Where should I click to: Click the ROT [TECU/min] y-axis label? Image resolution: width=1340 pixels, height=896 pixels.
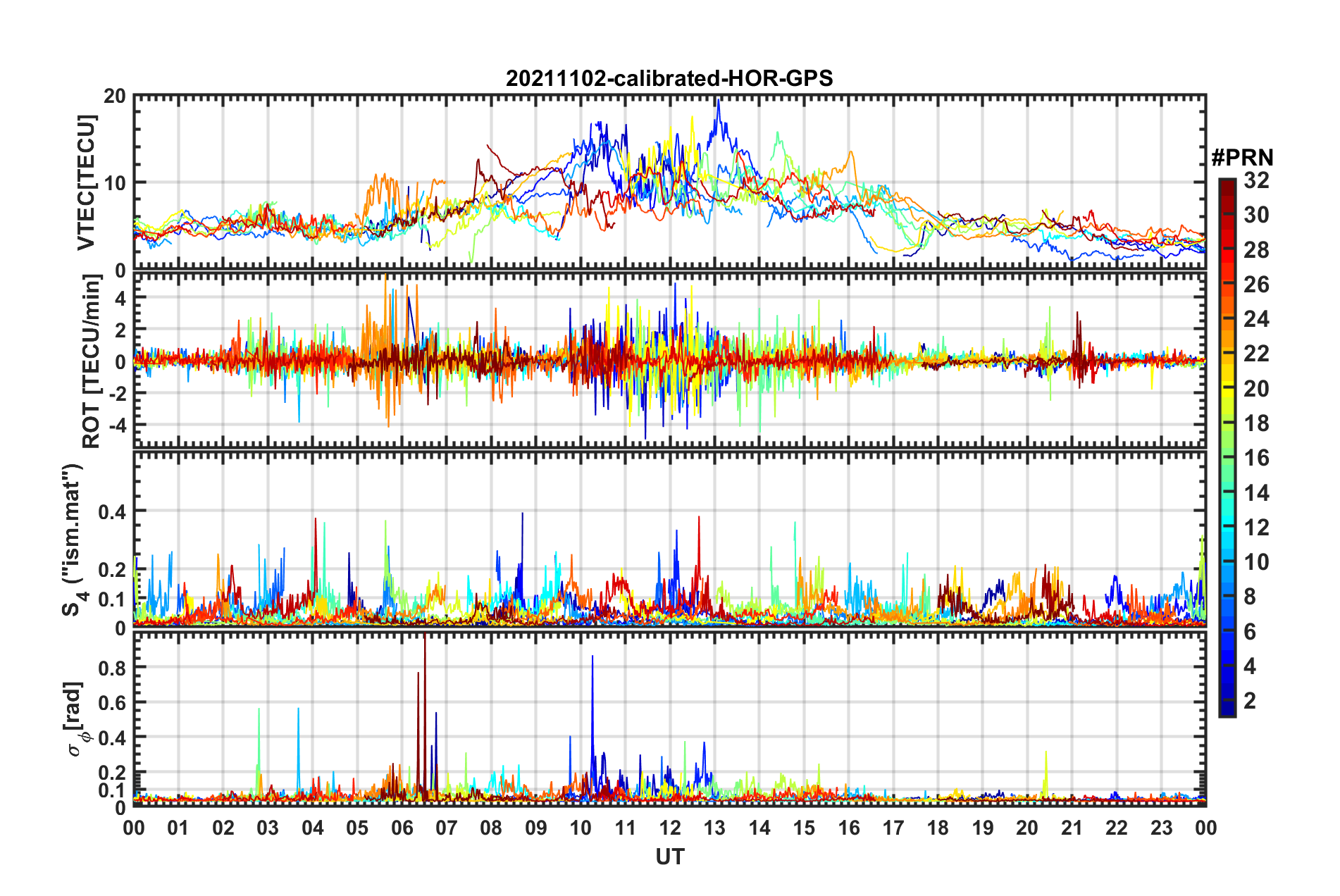click(x=91, y=361)
